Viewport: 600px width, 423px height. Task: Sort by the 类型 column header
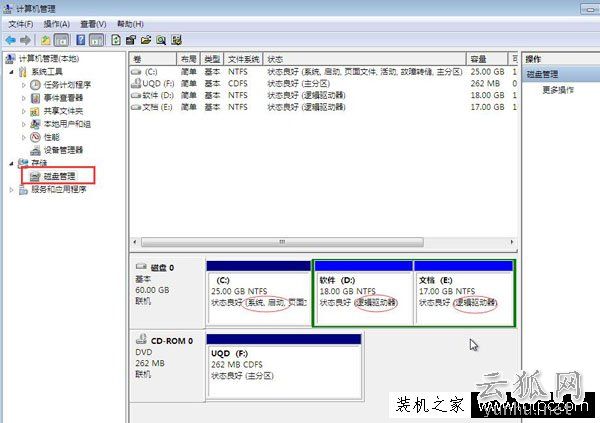[x=212, y=59]
